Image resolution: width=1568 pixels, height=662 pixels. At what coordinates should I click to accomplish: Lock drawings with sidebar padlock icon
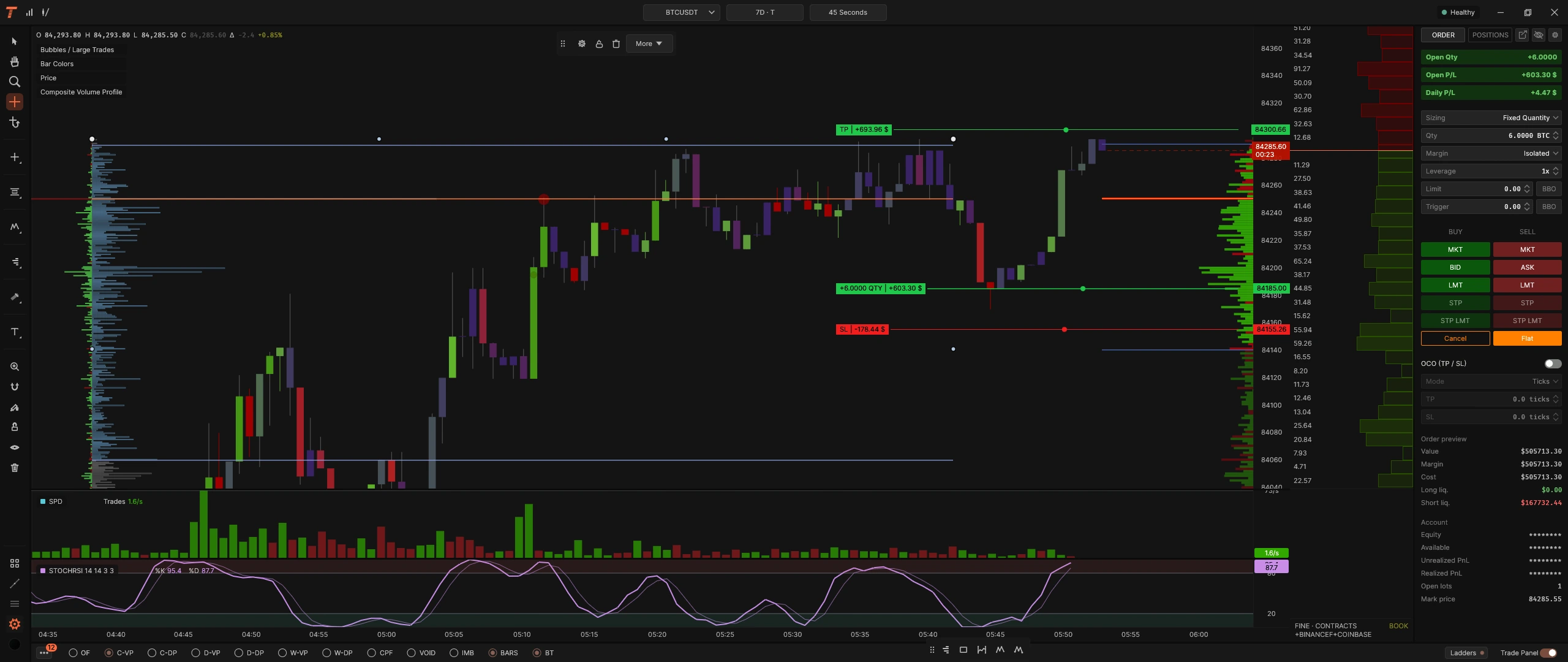15,427
